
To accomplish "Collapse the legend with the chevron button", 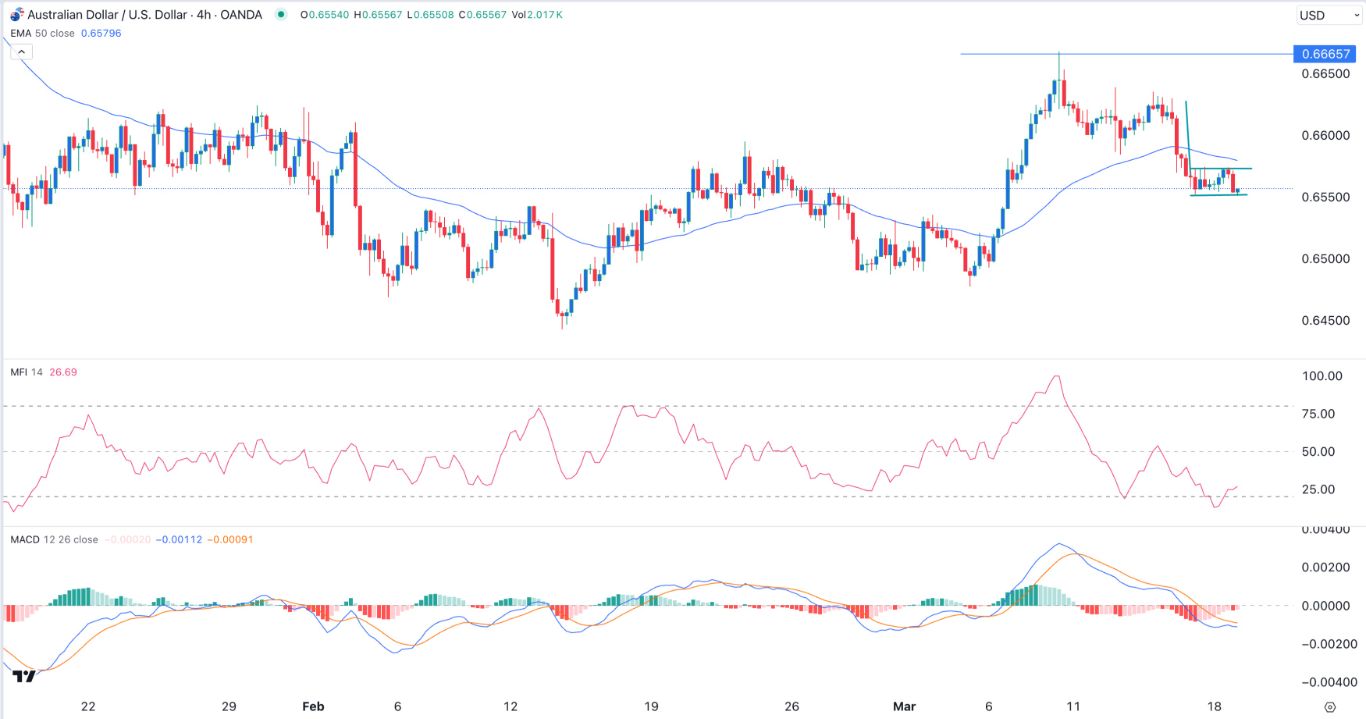I will pos(21,51).
